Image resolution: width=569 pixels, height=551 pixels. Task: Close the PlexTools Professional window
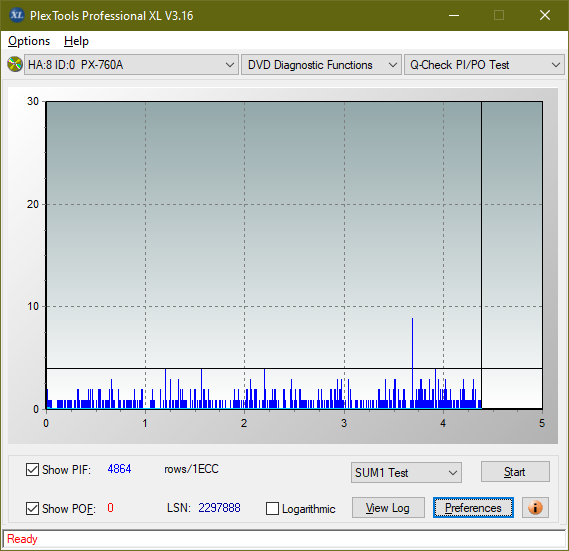click(x=545, y=15)
